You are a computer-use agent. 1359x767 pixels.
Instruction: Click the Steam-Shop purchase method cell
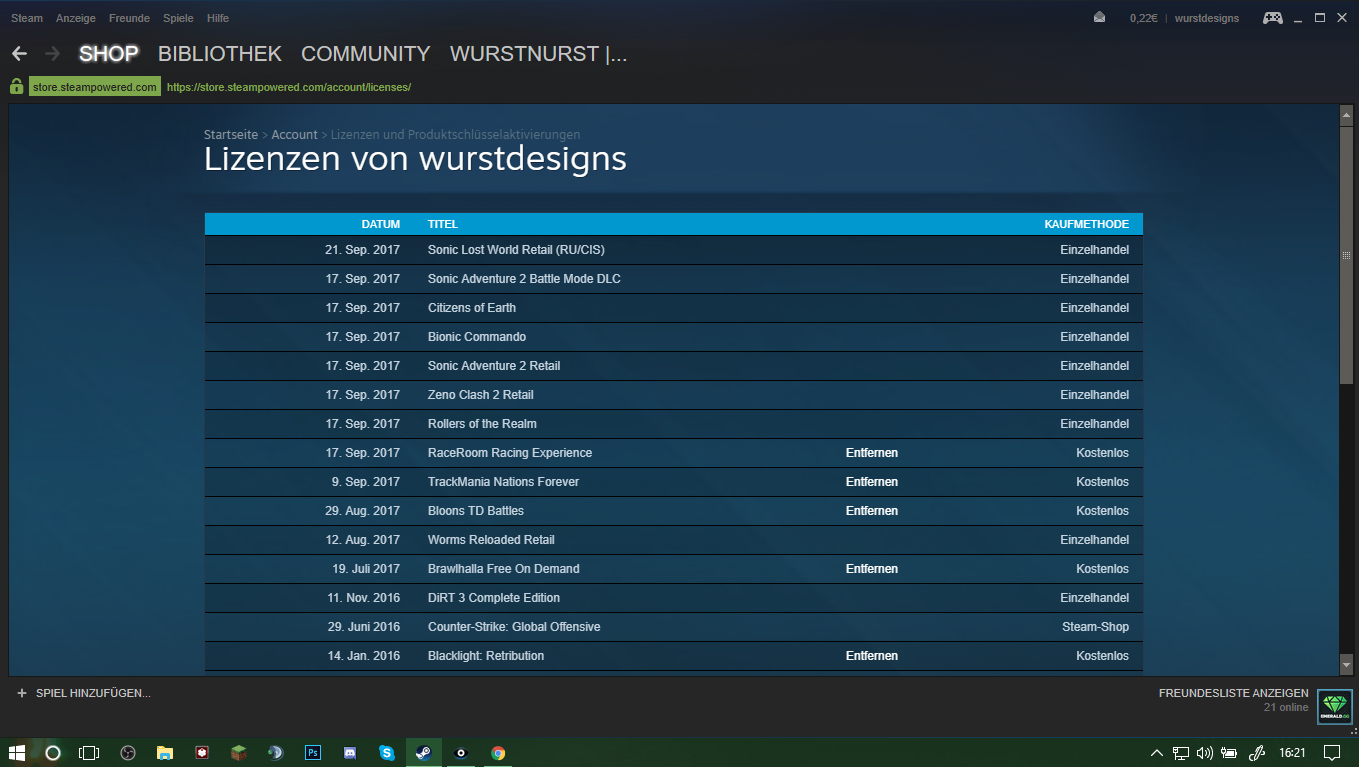tap(1095, 627)
